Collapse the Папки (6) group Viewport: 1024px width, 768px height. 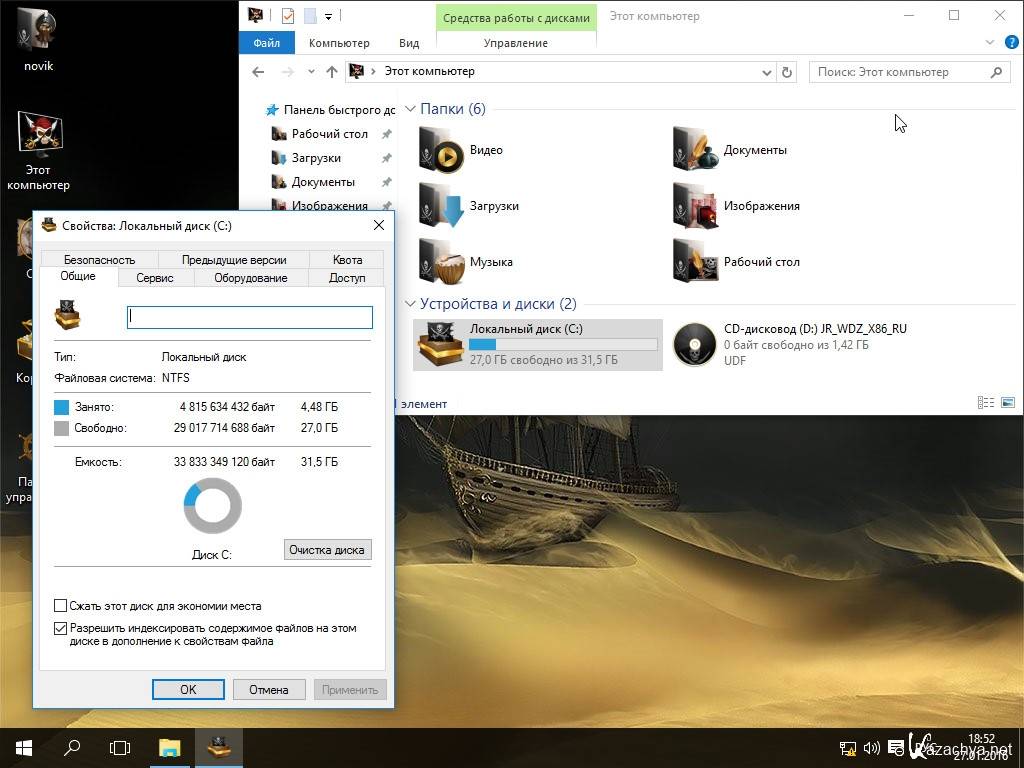point(410,109)
